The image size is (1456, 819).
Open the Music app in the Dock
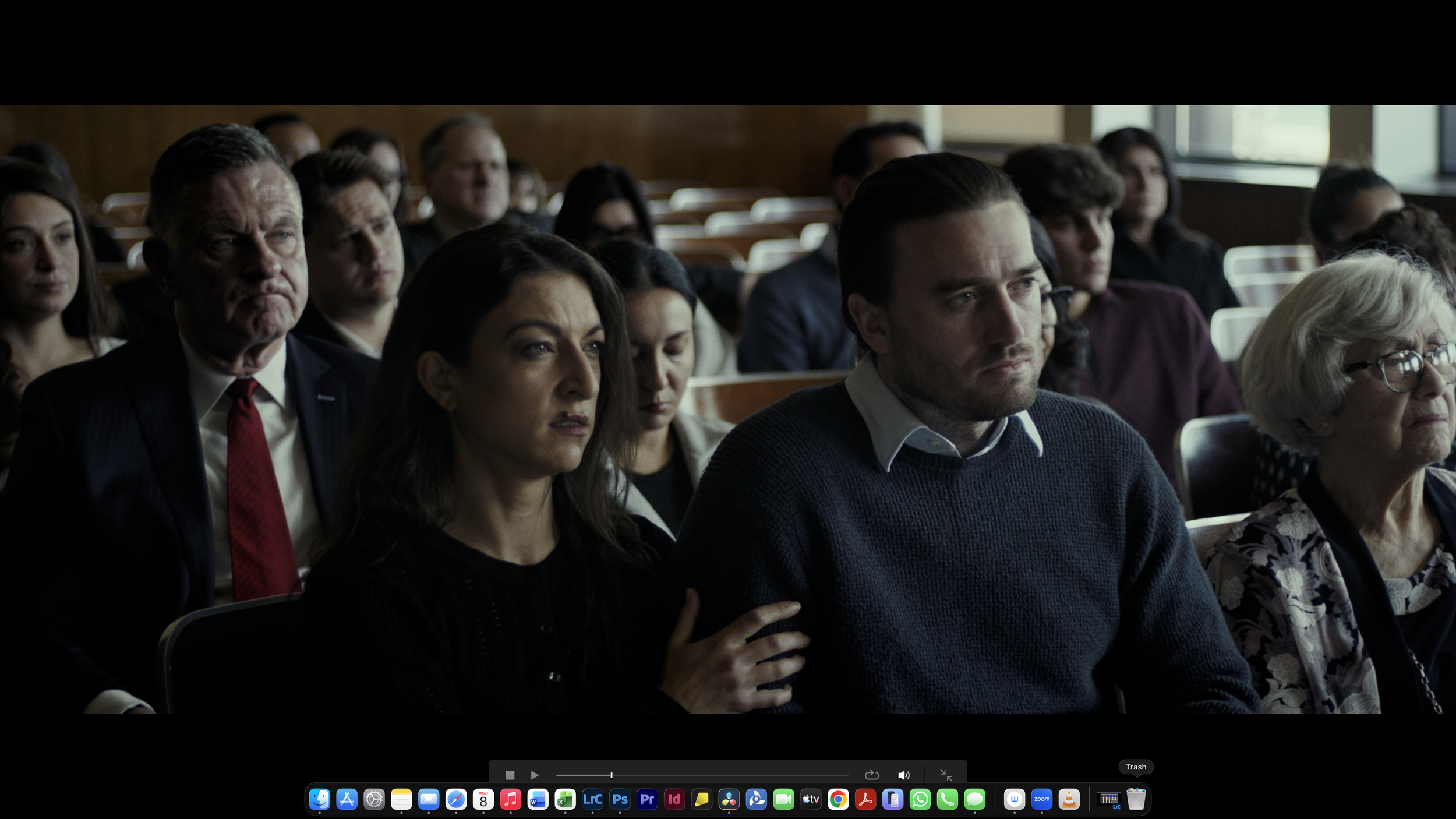[x=511, y=799]
